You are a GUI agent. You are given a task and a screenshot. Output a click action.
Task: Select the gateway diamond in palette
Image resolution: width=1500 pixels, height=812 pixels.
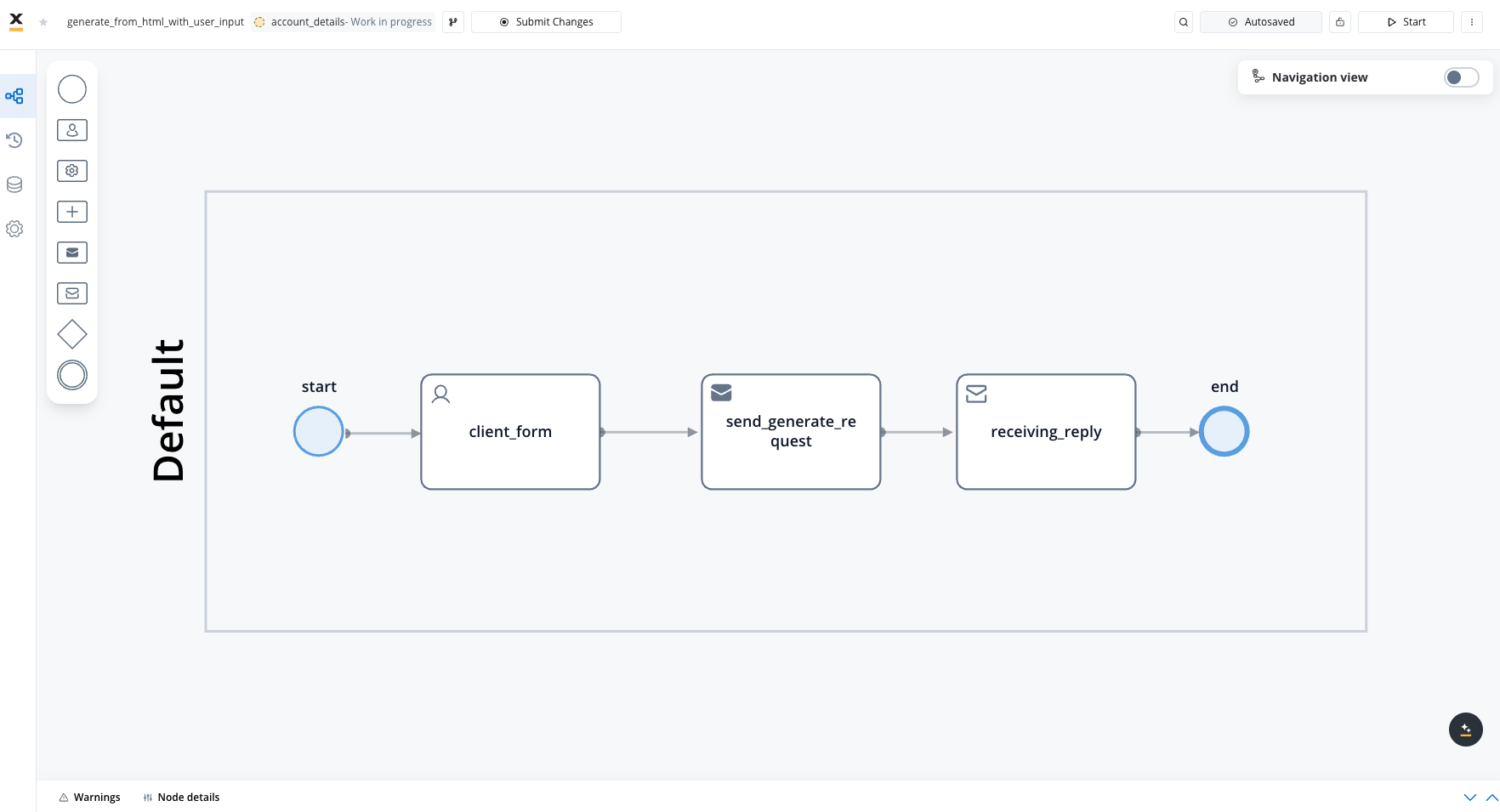click(72, 334)
